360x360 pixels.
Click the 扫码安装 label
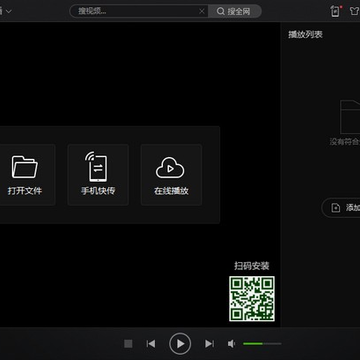tap(252, 266)
